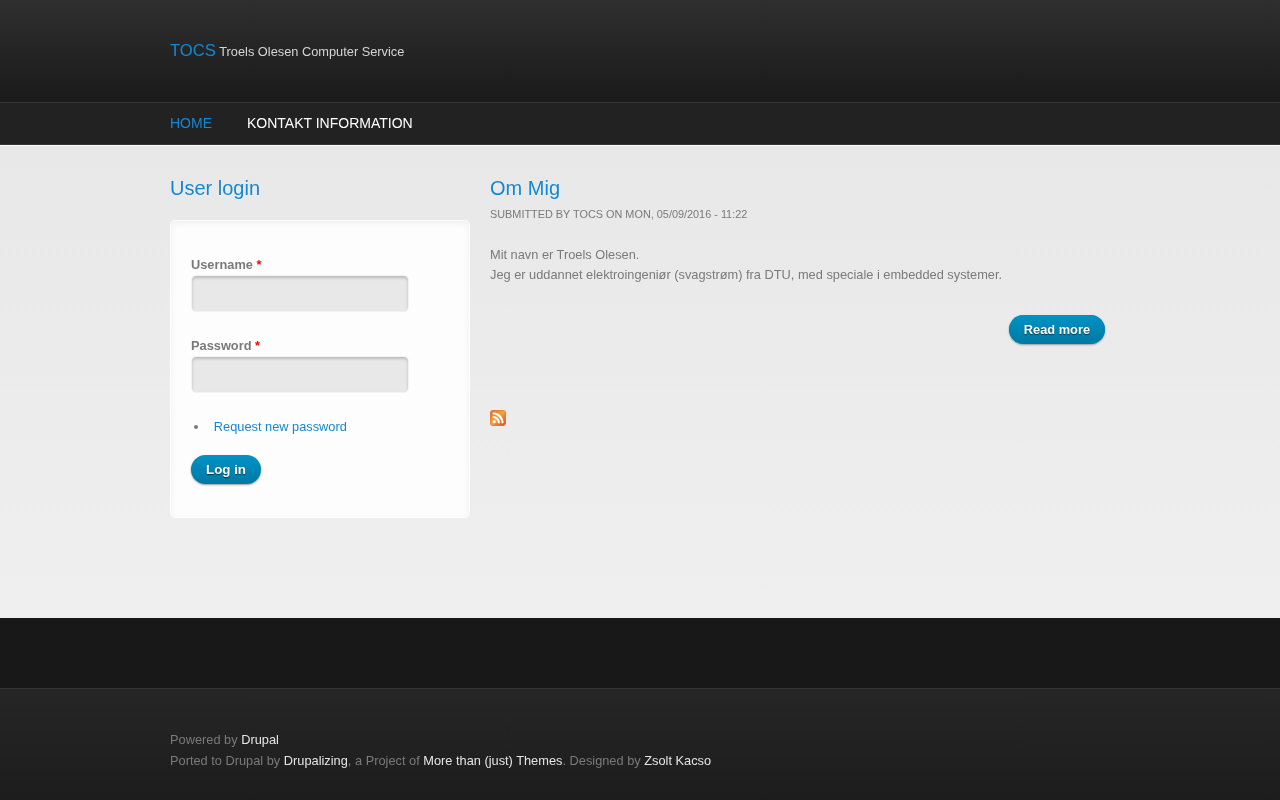Click the User login block heading
This screenshot has height=800, width=1280.
pyautogui.click(x=215, y=188)
